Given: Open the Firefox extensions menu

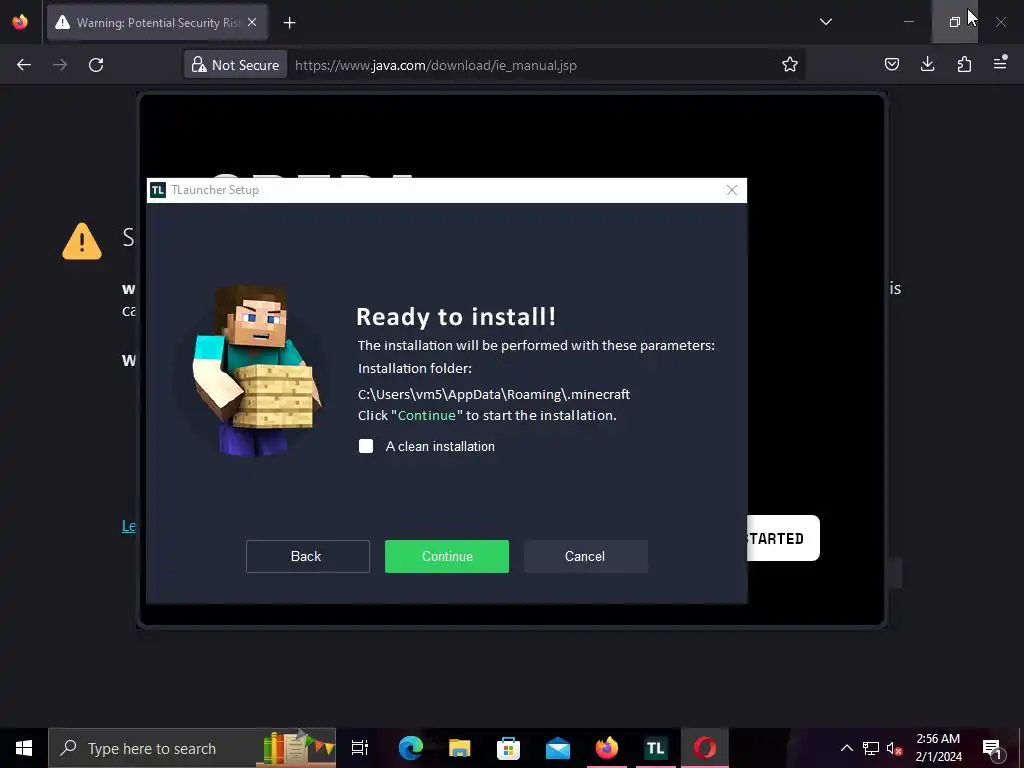Looking at the screenshot, I should click(x=964, y=64).
